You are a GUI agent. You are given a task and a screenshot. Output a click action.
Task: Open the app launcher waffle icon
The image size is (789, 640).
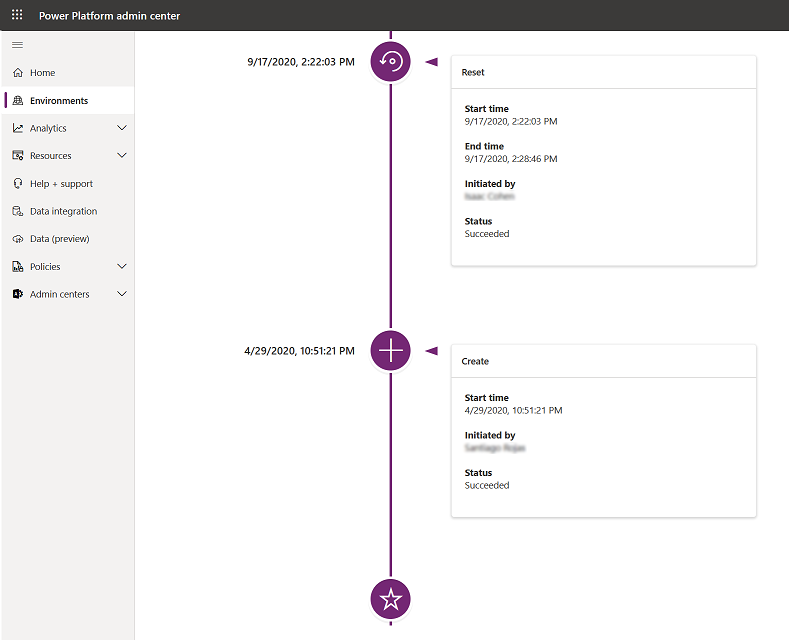click(x=17, y=15)
